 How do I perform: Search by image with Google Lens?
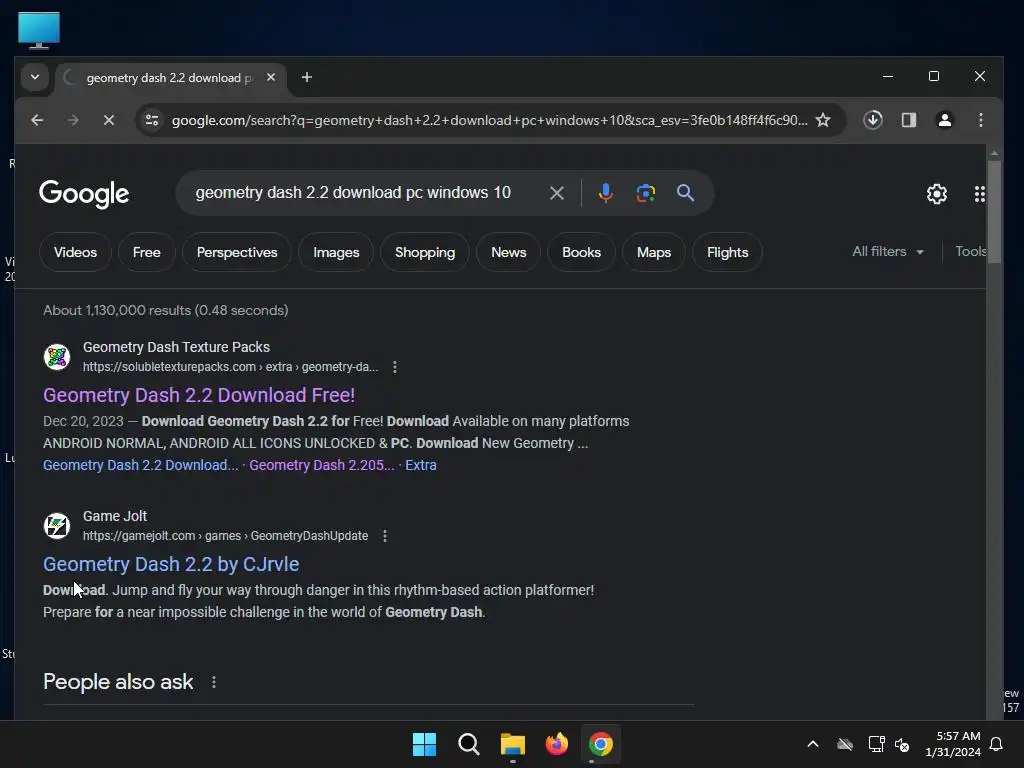645,193
